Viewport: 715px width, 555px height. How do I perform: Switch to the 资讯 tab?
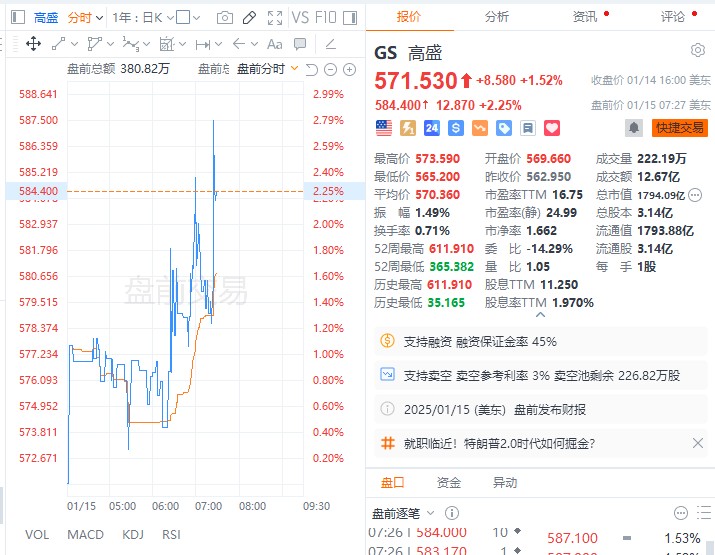[x=585, y=17]
